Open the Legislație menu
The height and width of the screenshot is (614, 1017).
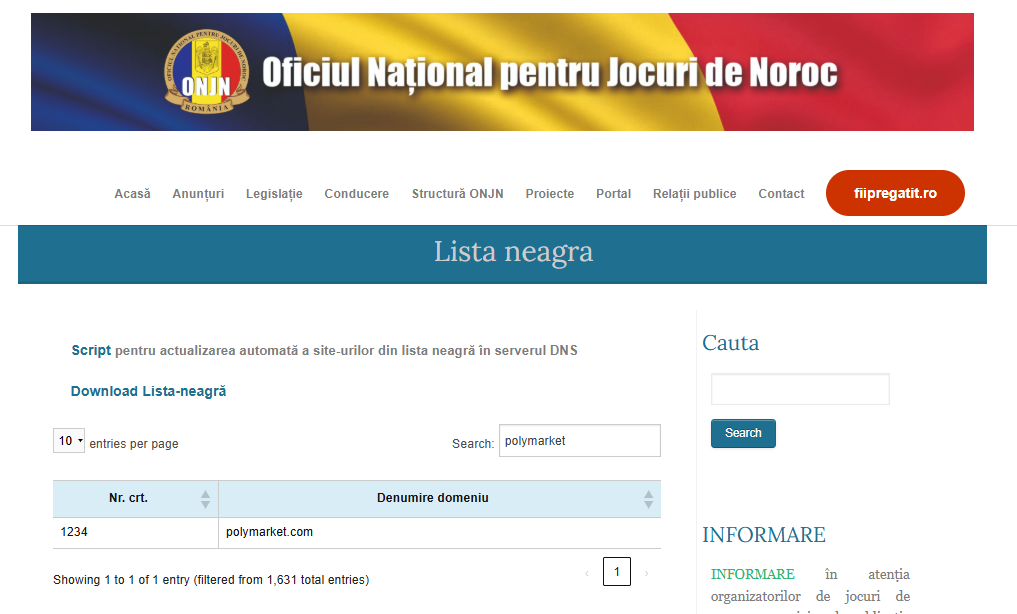pos(274,194)
